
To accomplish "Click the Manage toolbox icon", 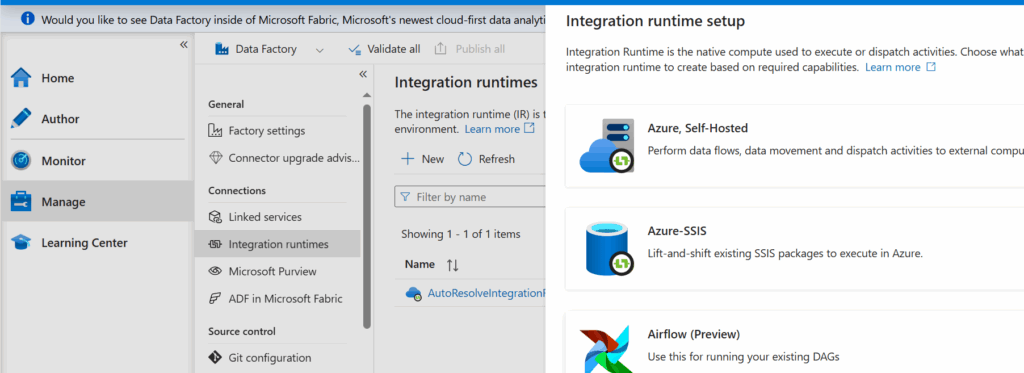I will coord(21,202).
